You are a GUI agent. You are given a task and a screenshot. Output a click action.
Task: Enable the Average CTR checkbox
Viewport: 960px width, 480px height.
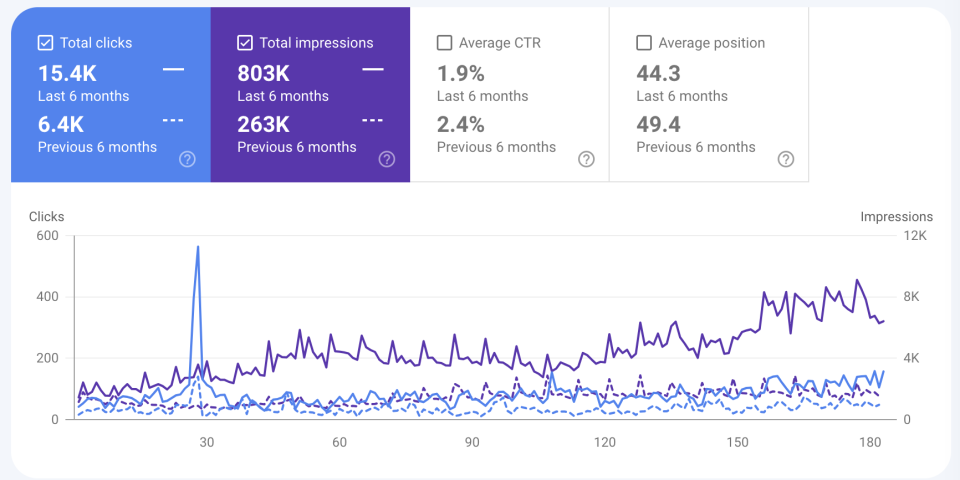[445, 43]
